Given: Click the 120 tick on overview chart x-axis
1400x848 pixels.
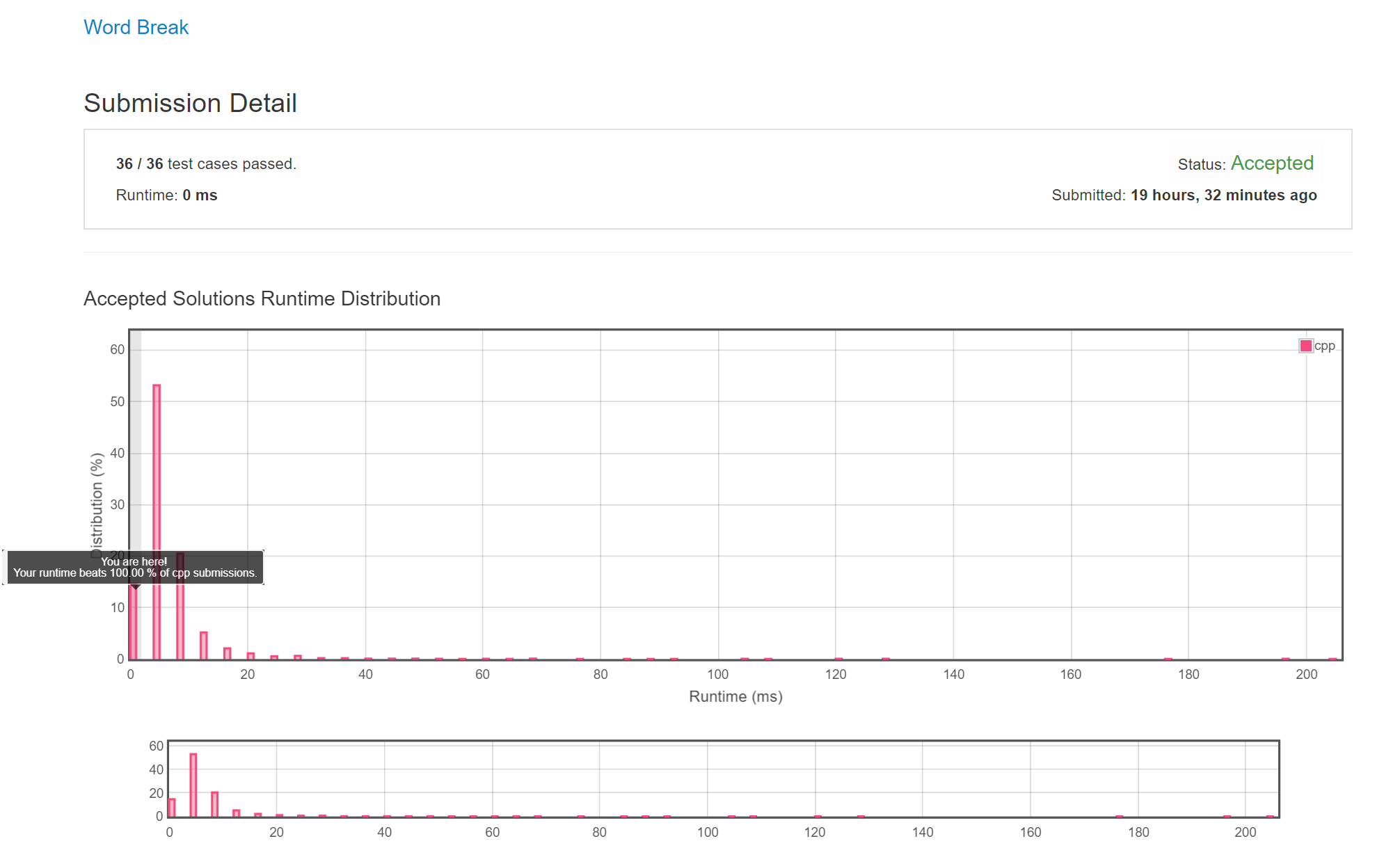Looking at the screenshot, I should [x=815, y=832].
